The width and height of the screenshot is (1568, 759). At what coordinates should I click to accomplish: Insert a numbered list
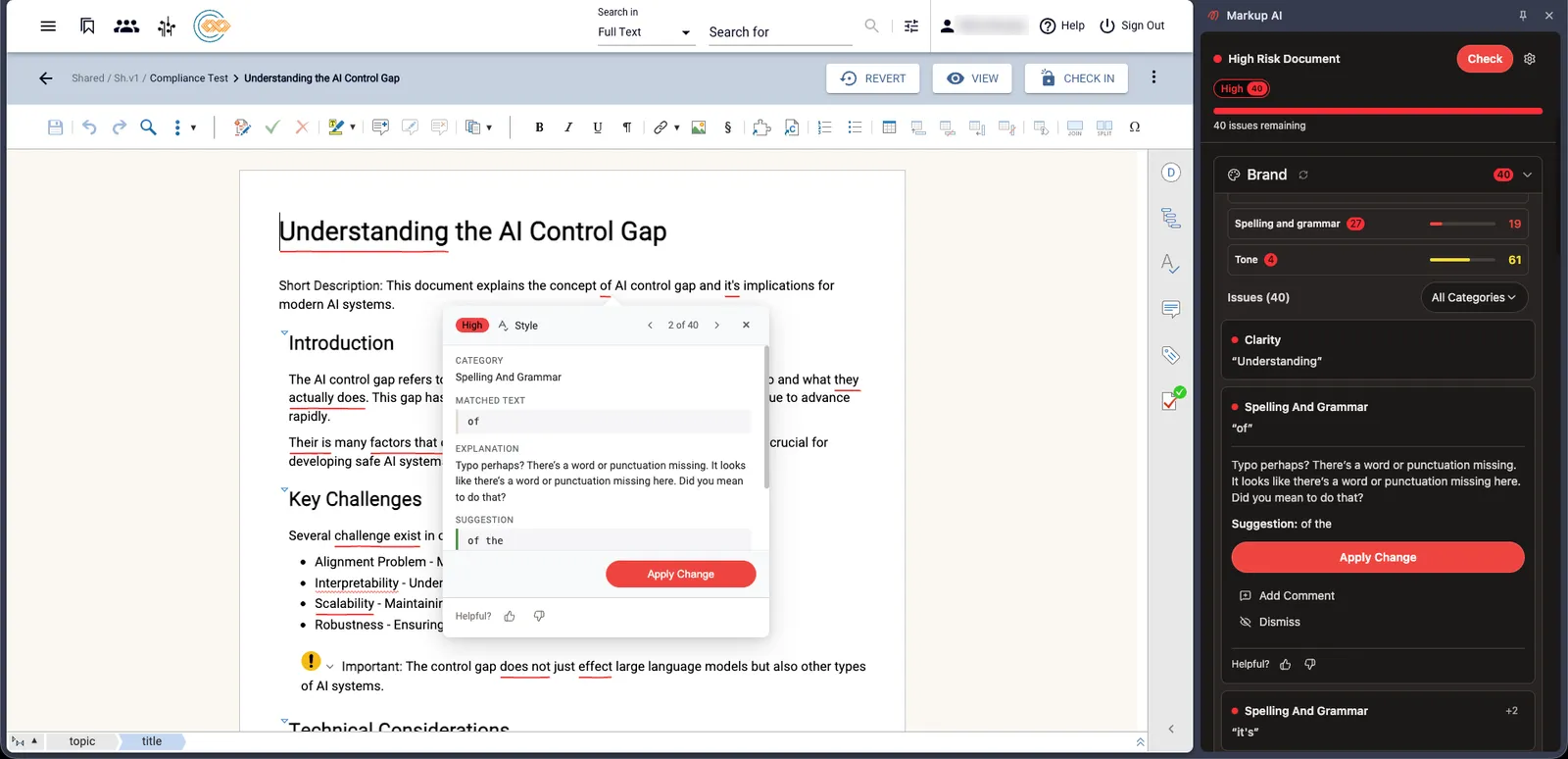tap(825, 127)
